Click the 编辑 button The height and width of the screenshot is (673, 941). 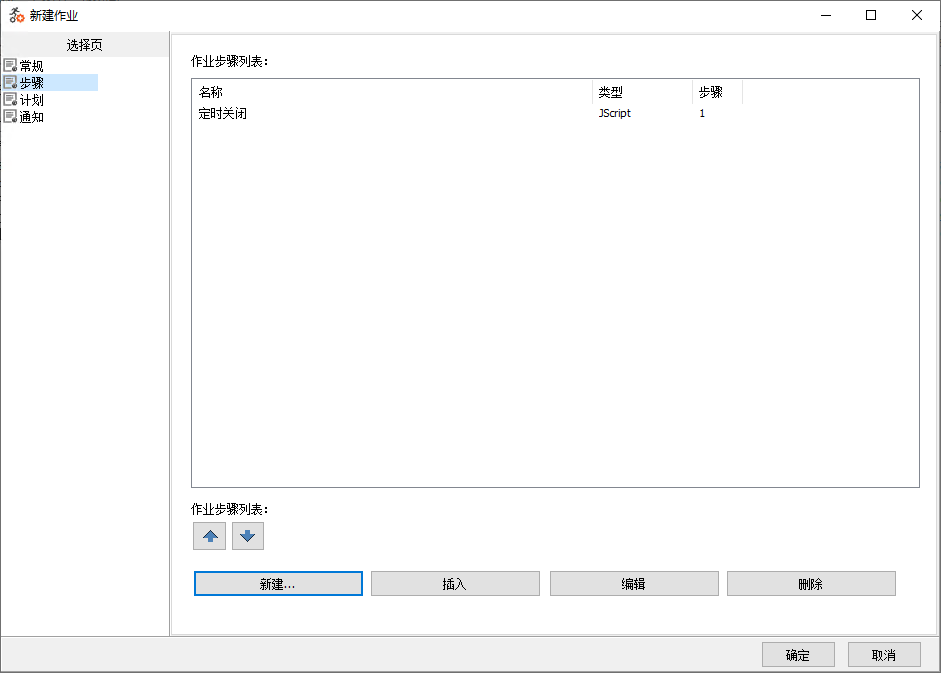(634, 584)
